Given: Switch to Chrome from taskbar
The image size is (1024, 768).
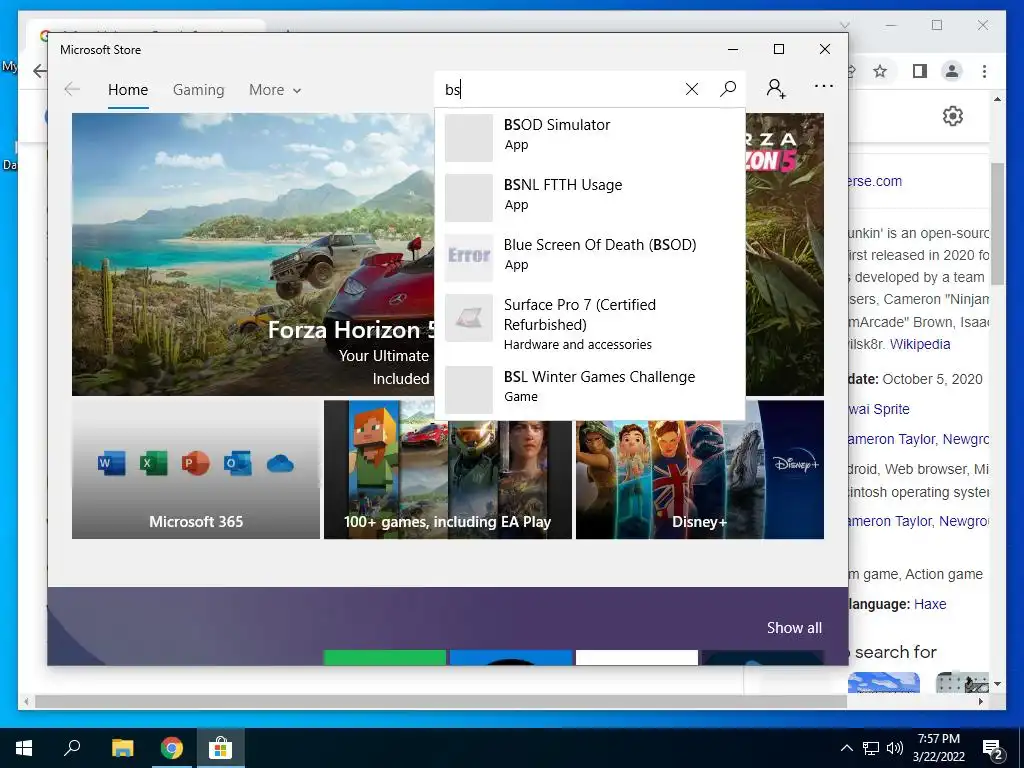Looking at the screenshot, I should tap(172, 748).
